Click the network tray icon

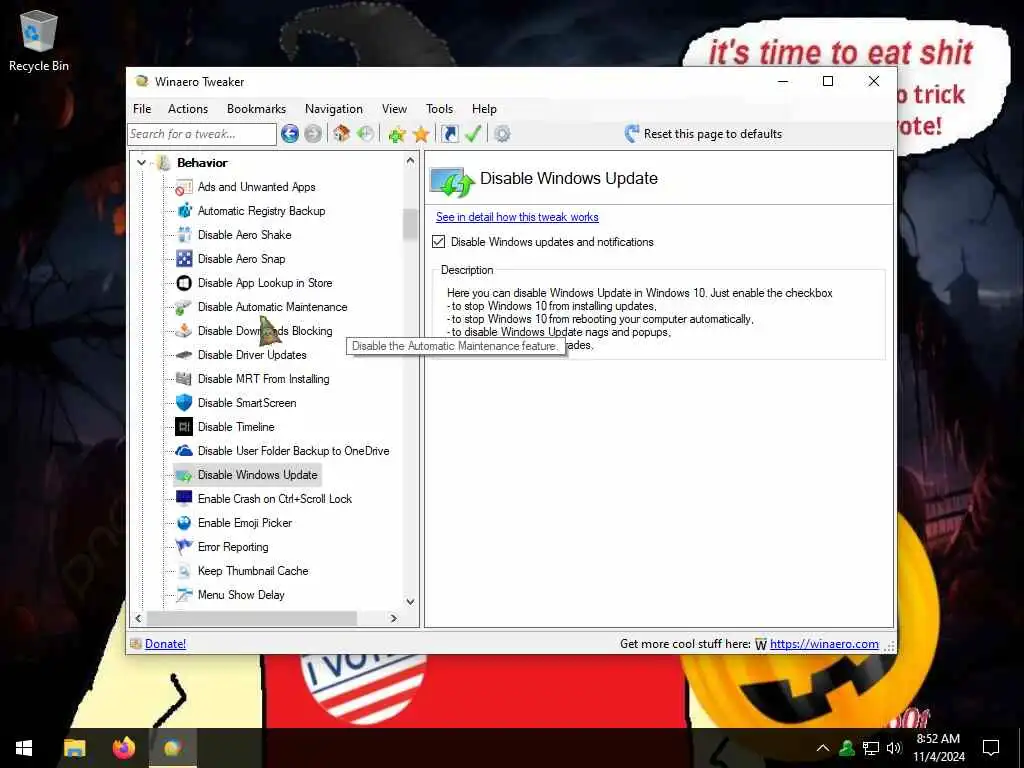point(871,748)
